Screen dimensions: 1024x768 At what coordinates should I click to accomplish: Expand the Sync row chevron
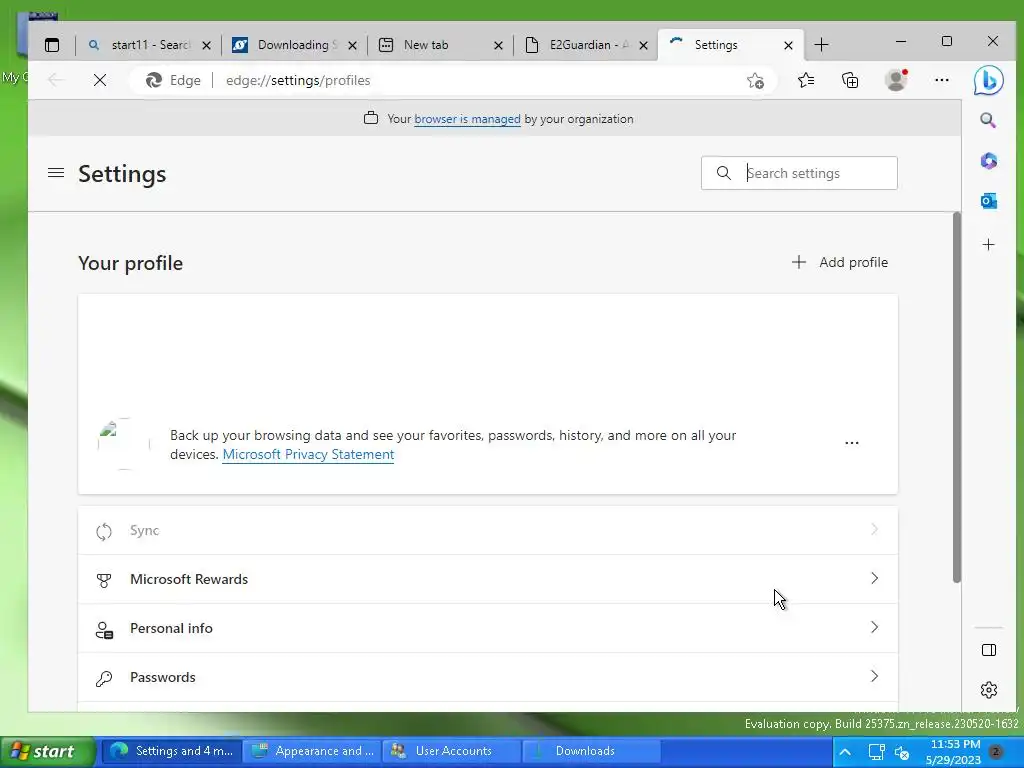[x=874, y=530]
